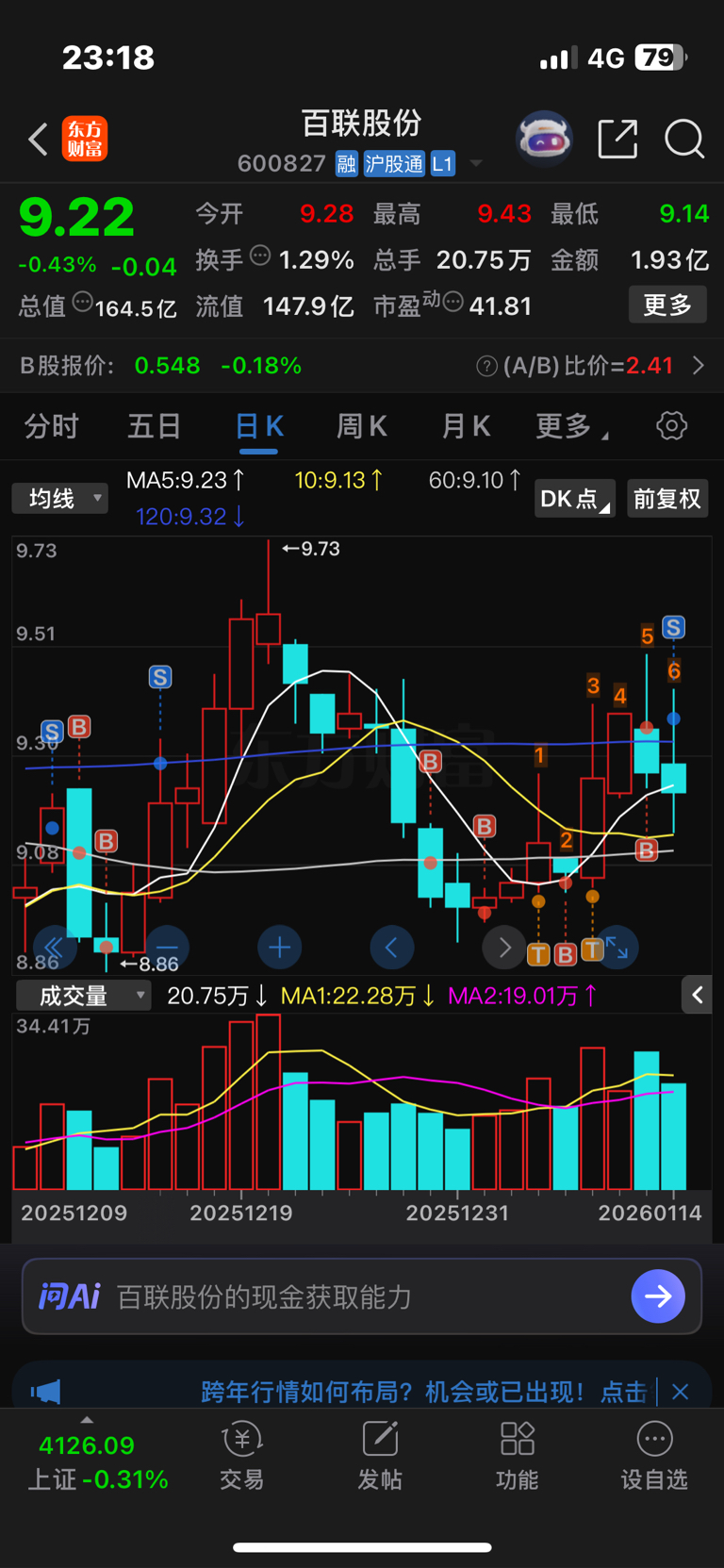Image resolution: width=724 pixels, height=1568 pixels.
Task: Tap the 120:9.32 moving average value
Action: 190,516
